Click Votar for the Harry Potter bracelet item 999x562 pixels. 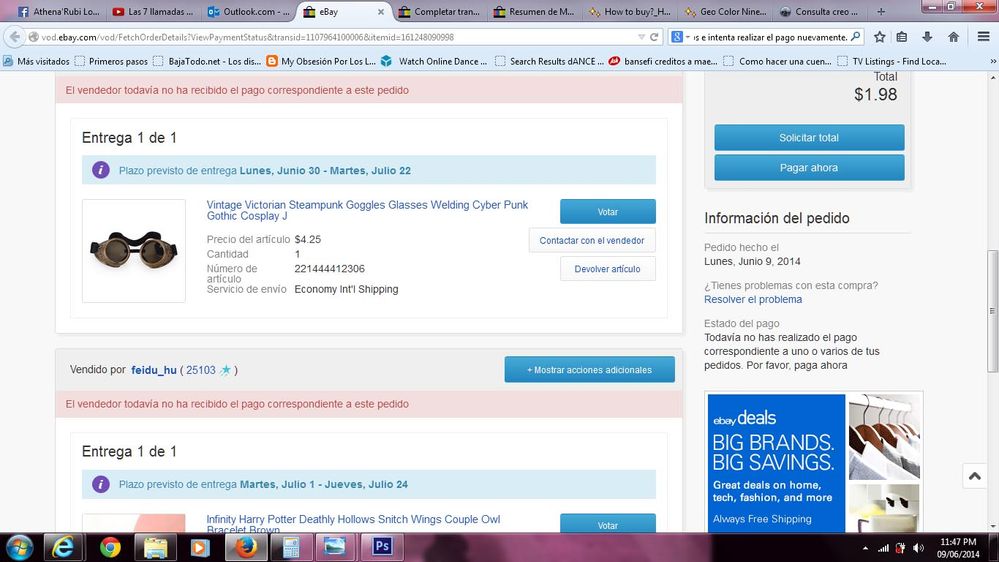607,523
